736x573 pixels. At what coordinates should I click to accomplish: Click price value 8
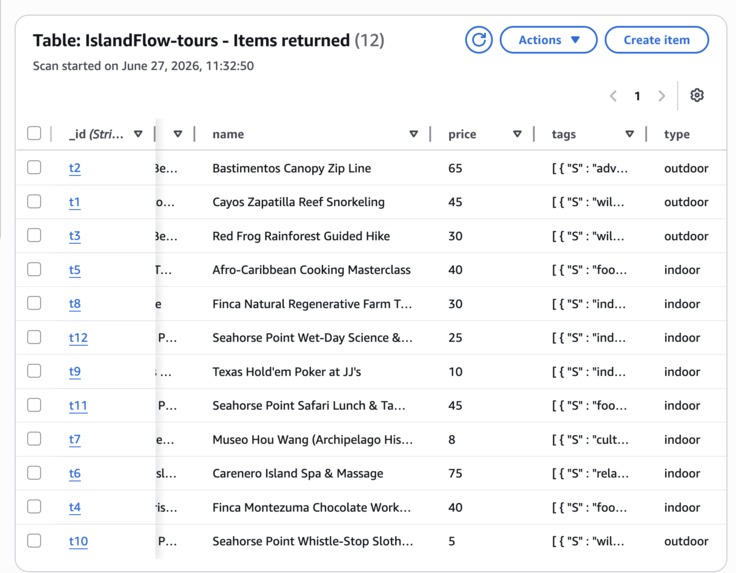[452, 440]
